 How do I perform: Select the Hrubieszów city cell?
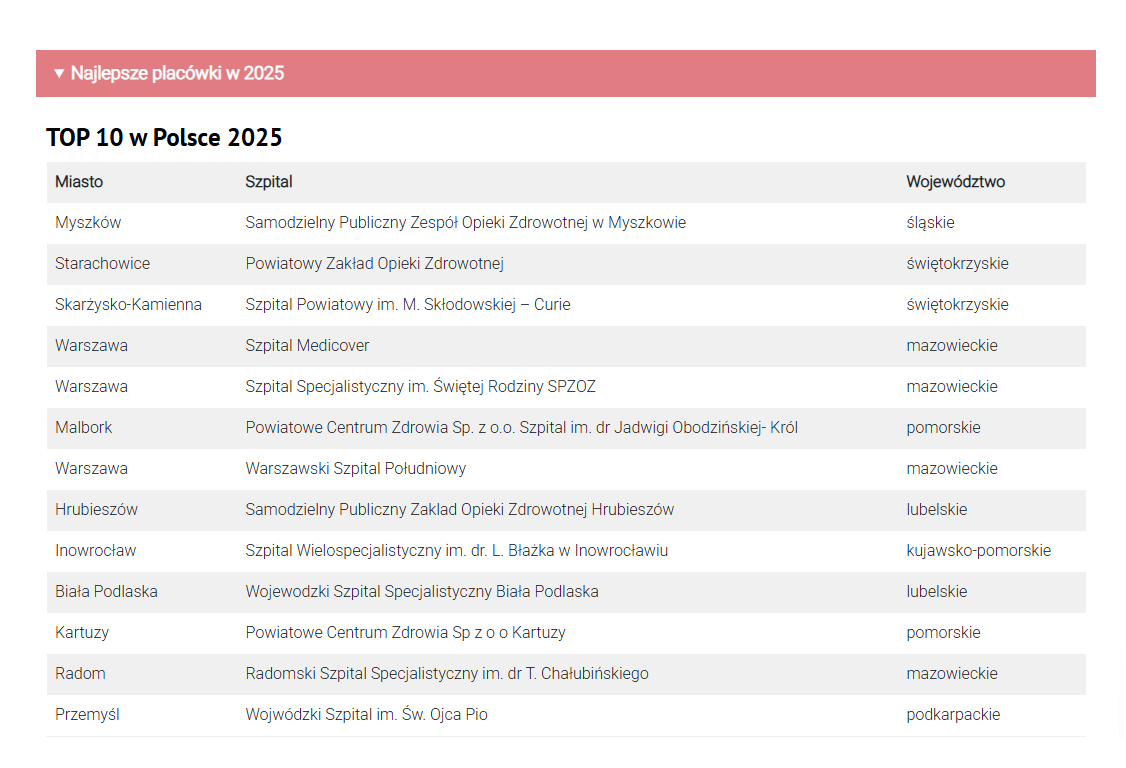[x=96, y=510]
